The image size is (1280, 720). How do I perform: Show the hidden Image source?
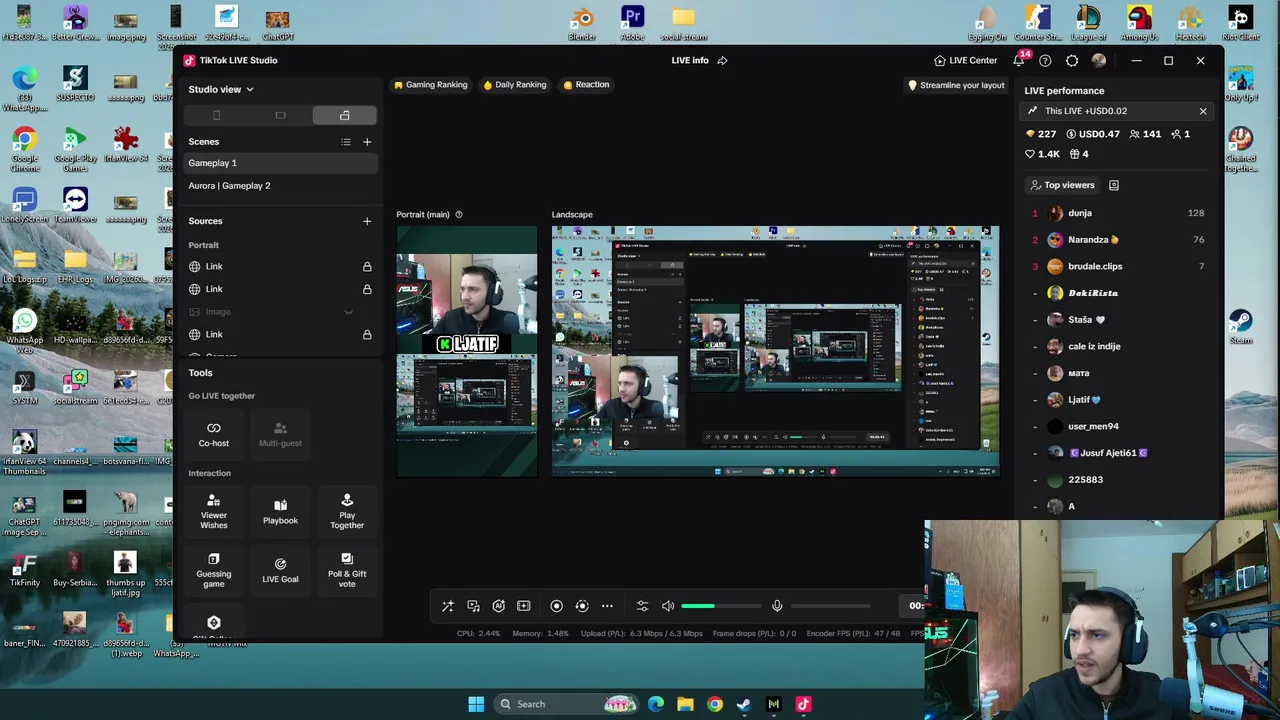pyautogui.click(x=349, y=312)
